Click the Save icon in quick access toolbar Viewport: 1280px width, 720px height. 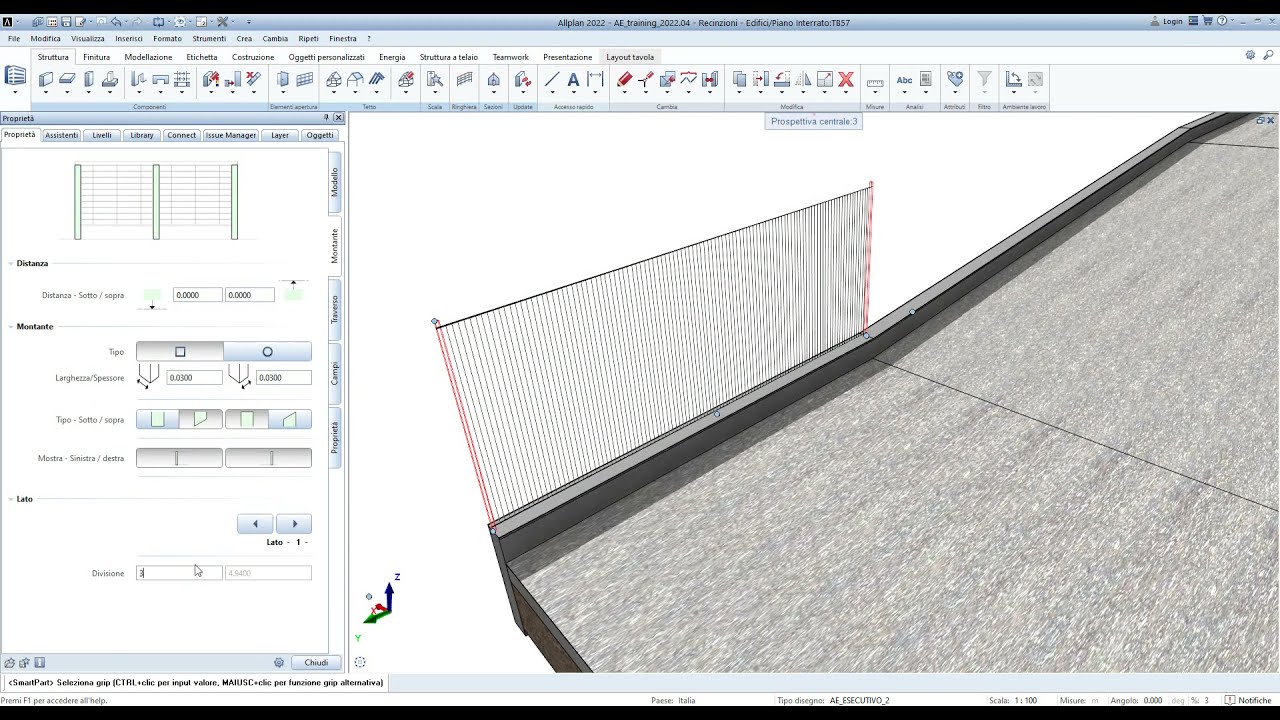click(x=66, y=21)
